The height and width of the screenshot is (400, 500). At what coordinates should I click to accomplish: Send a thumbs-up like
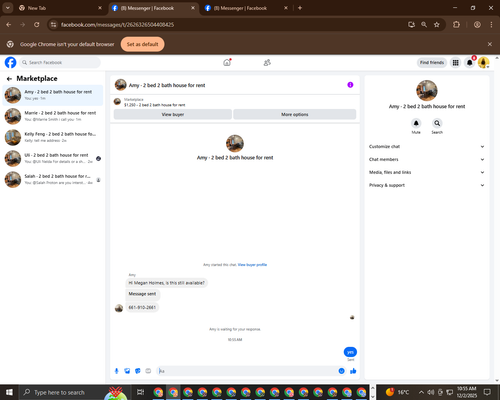pos(353,371)
